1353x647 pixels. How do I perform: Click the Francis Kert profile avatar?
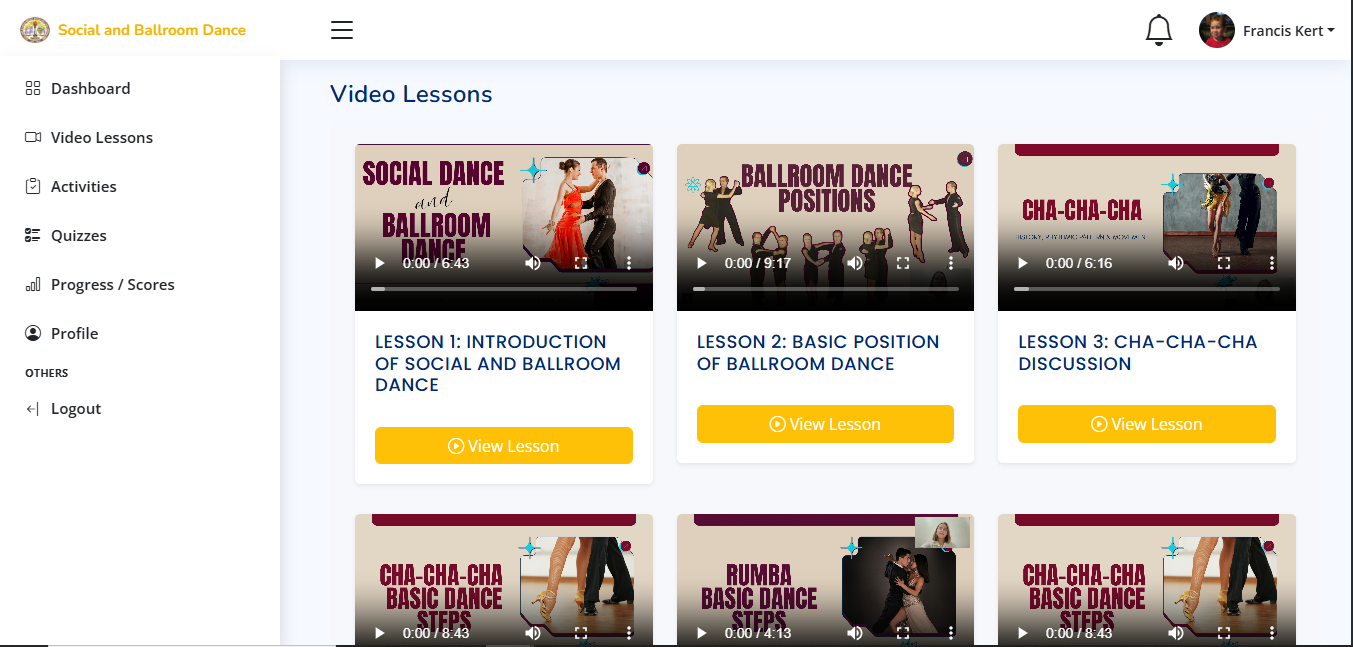1216,30
